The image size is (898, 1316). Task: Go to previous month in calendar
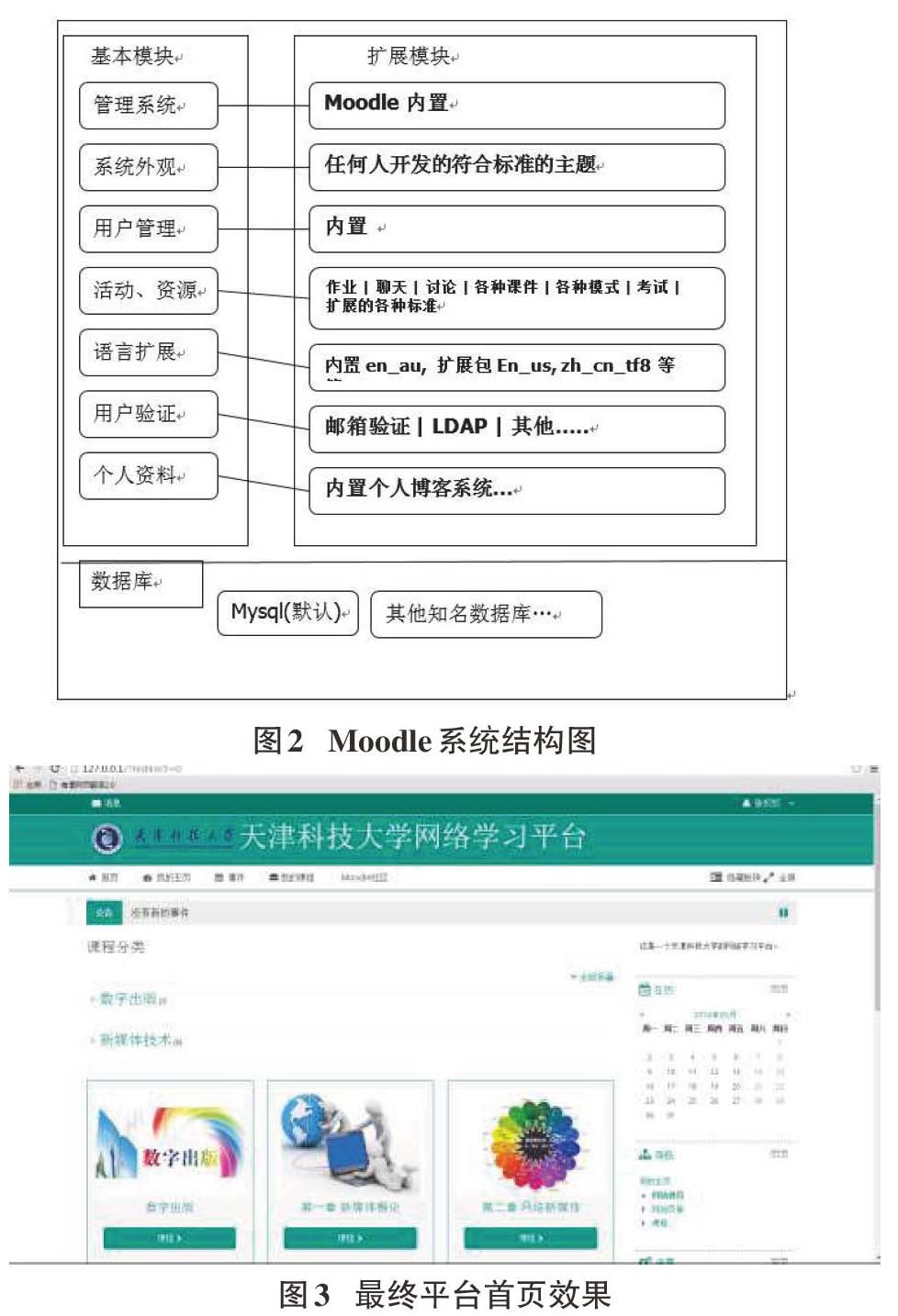pos(643,1014)
